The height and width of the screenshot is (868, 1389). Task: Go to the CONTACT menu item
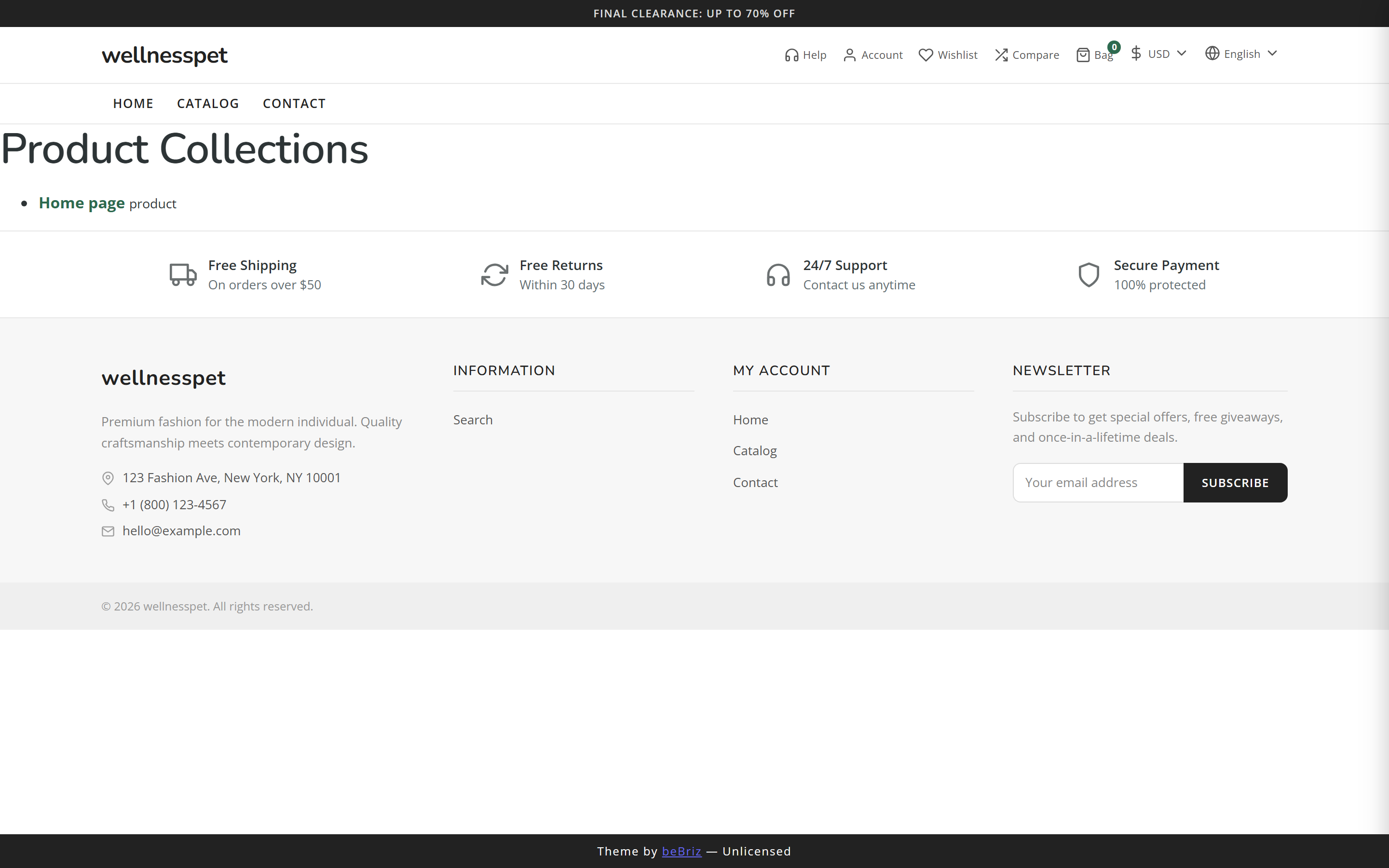(x=294, y=103)
